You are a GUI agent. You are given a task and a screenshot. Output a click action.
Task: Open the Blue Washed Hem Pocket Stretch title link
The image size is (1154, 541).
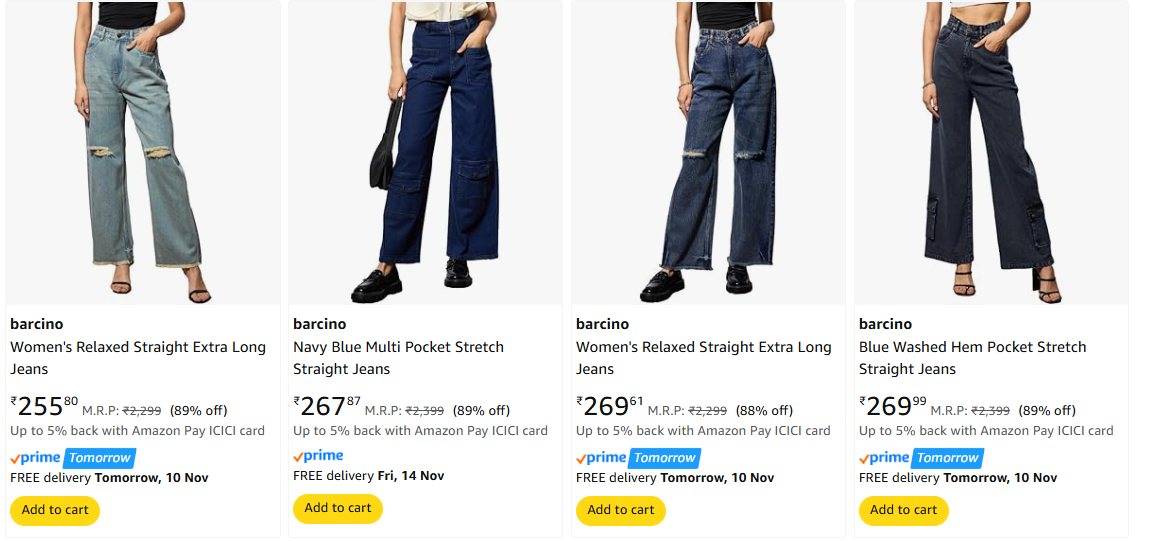tap(972, 358)
